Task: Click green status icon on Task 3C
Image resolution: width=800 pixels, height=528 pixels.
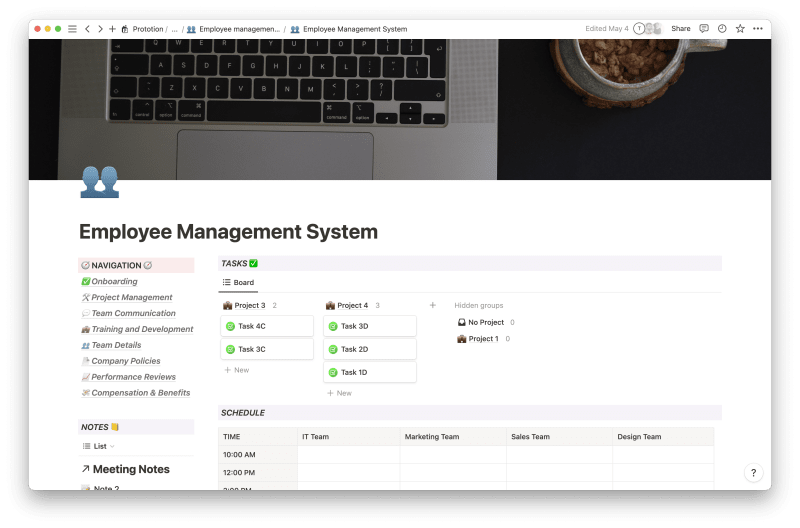Action: click(x=230, y=349)
